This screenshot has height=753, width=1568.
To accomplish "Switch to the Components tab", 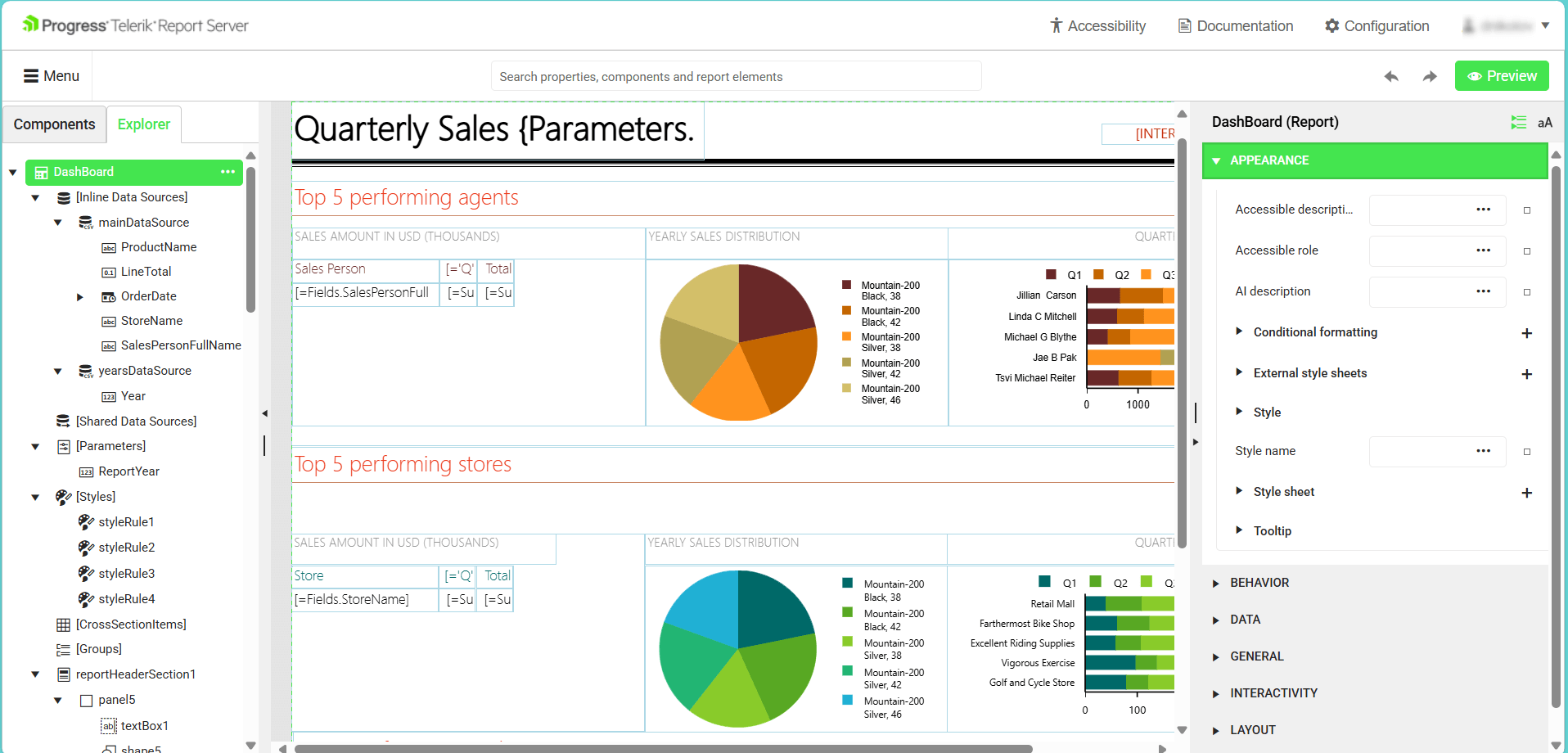I will [x=54, y=124].
